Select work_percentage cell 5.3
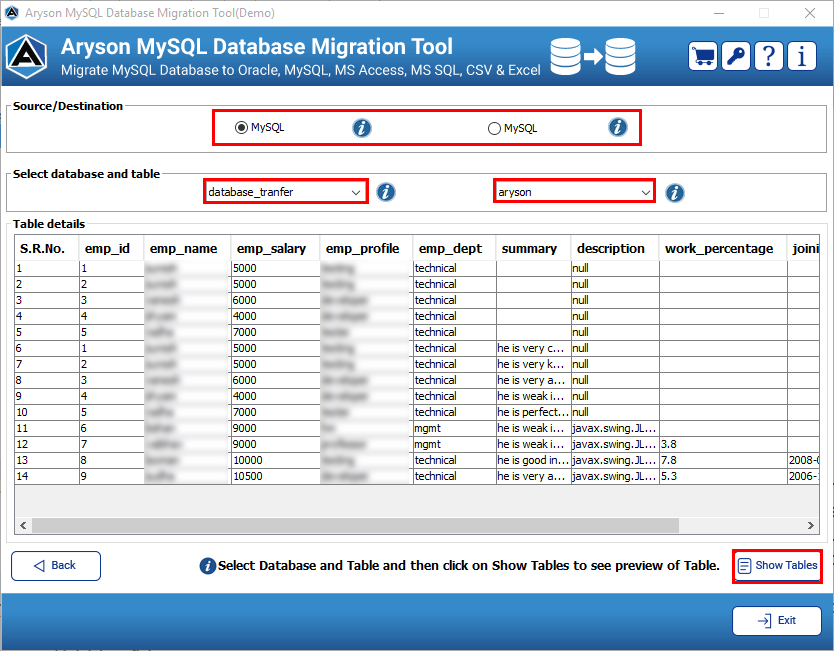834x651 pixels. [723, 476]
